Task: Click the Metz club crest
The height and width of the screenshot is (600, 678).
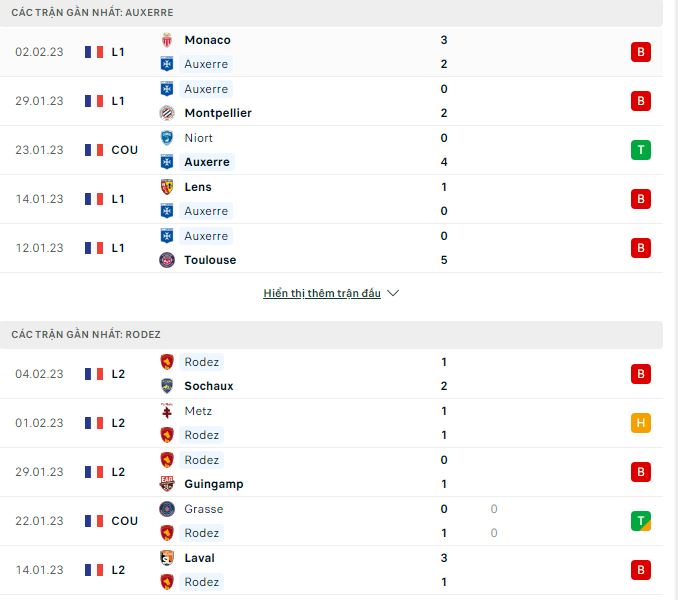Action: click(x=167, y=411)
